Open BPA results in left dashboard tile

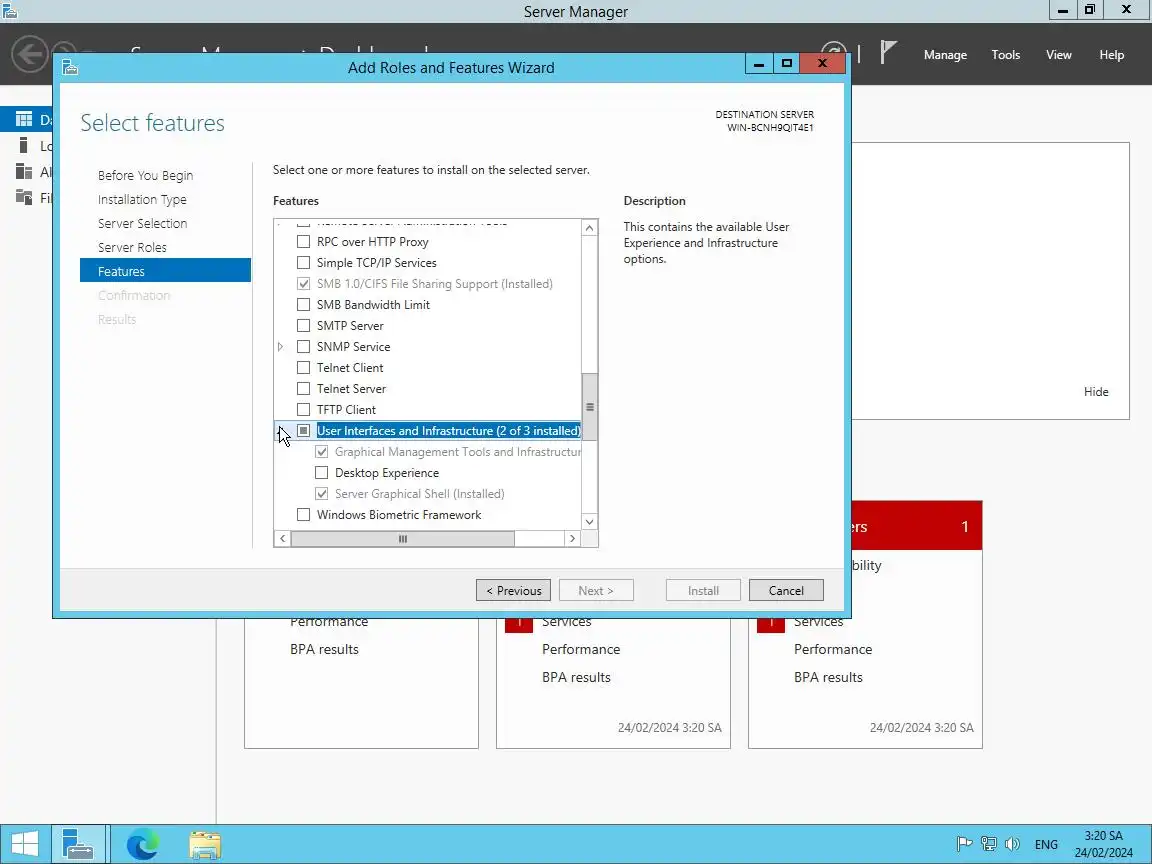pyautogui.click(x=324, y=649)
